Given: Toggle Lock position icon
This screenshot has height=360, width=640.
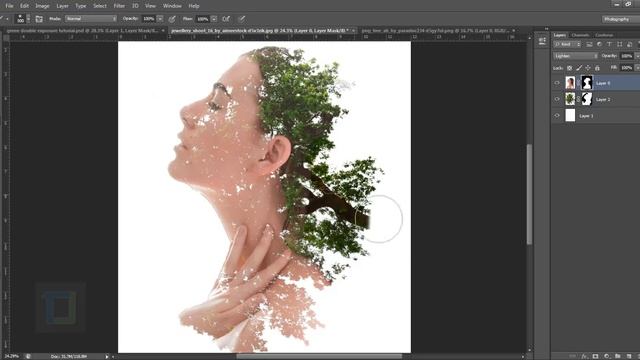Looking at the screenshot, I should [x=588, y=68].
